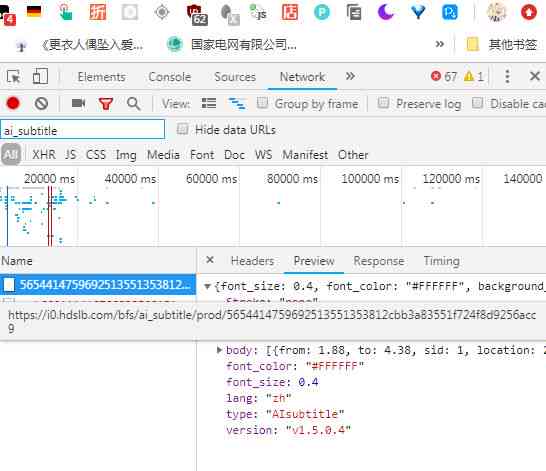Click the red record network log button
The height and width of the screenshot is (471, 546).
[x=13, y=103]
